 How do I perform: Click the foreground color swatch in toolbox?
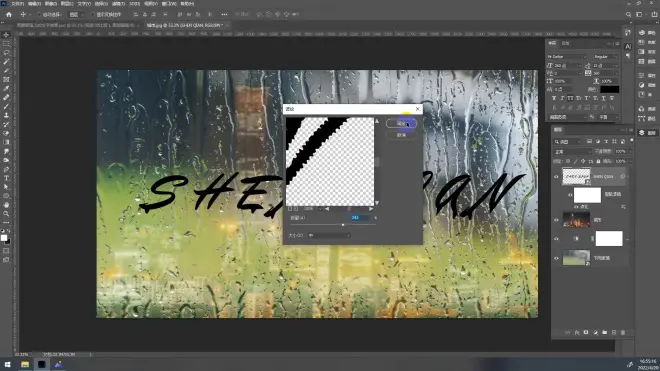(4, 238)
